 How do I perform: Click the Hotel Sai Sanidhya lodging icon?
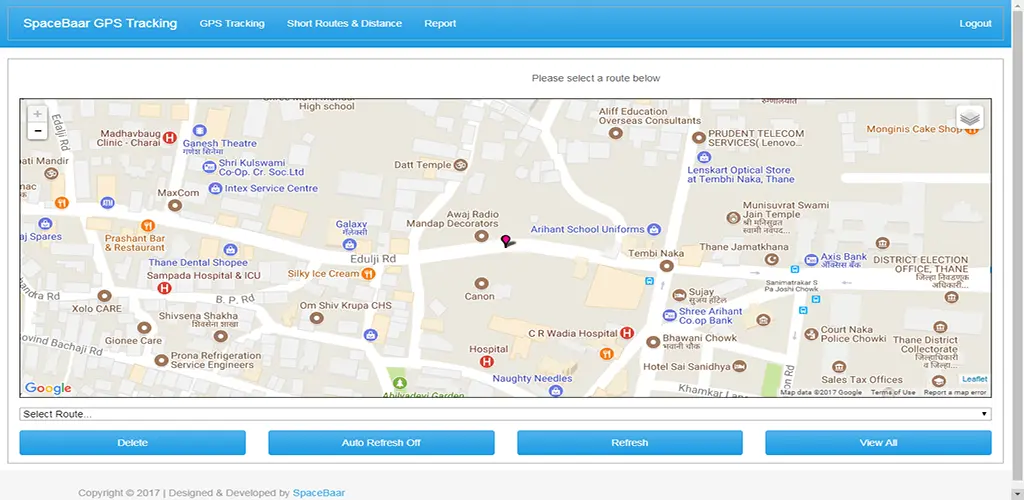pyautogui.click(x=739, y=366)
